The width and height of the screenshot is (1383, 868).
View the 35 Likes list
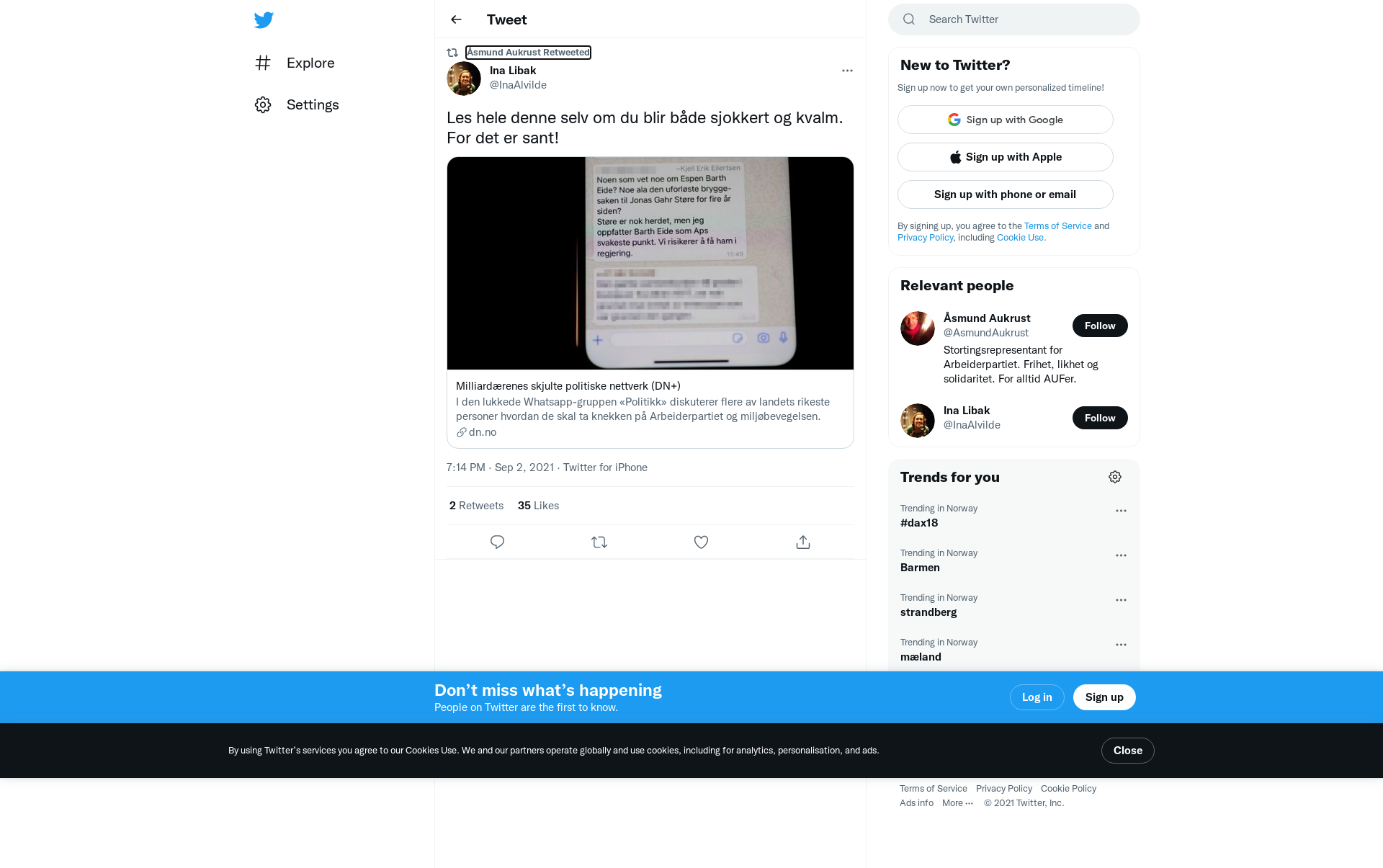pyautogui.click(x=538, y=506)
